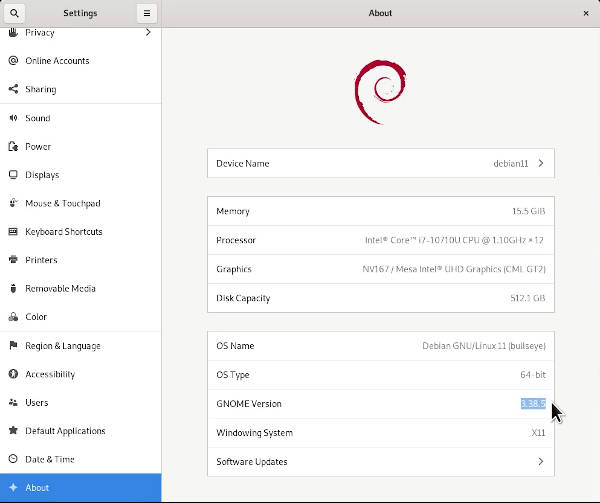Open the Printers panel
This screenshot has width=600, height=503.
point(80,260)
